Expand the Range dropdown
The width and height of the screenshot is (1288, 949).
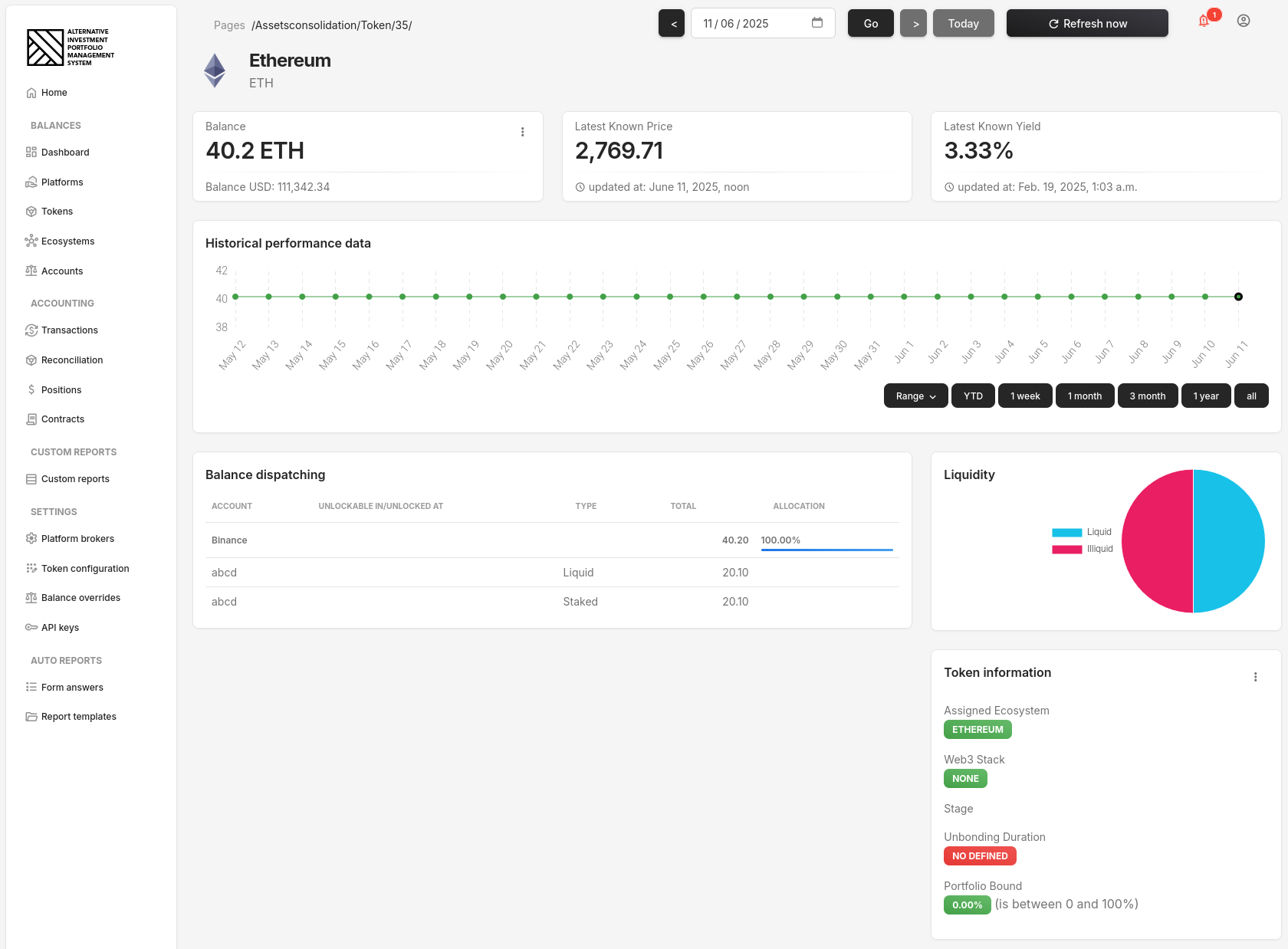(x=915, y=396)
